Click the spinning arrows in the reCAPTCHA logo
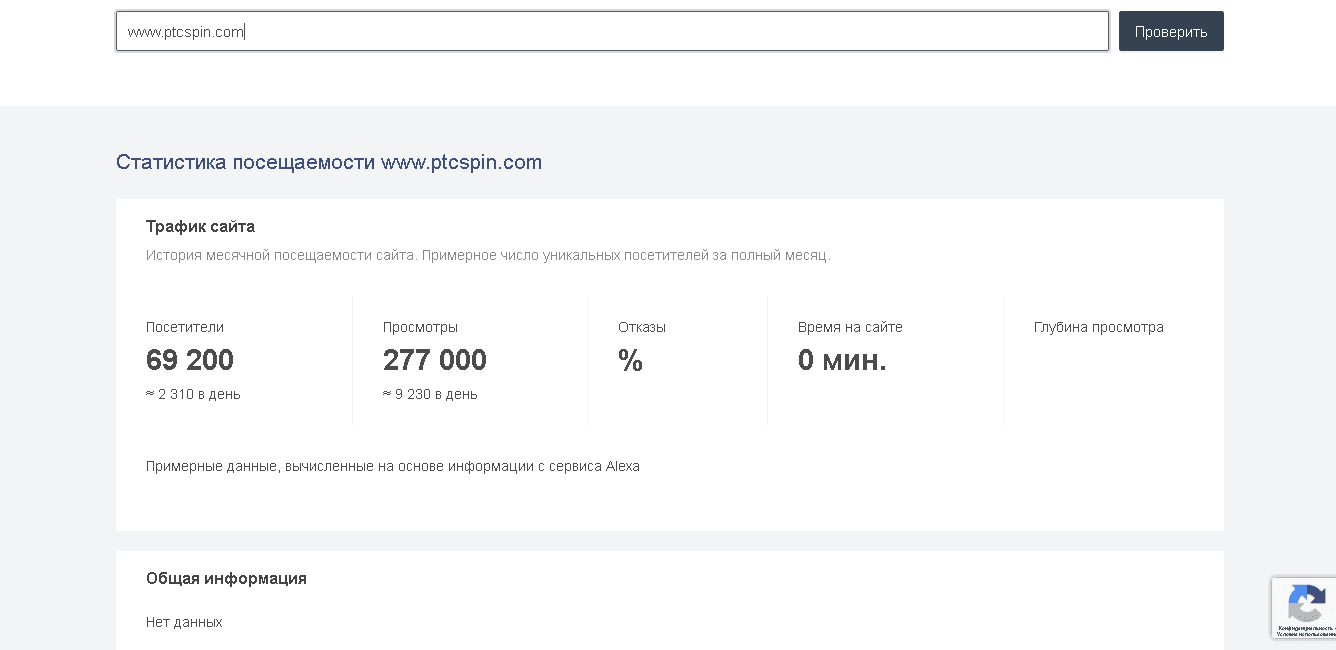Viewport: 1336px width, 650px height. 1307,601
